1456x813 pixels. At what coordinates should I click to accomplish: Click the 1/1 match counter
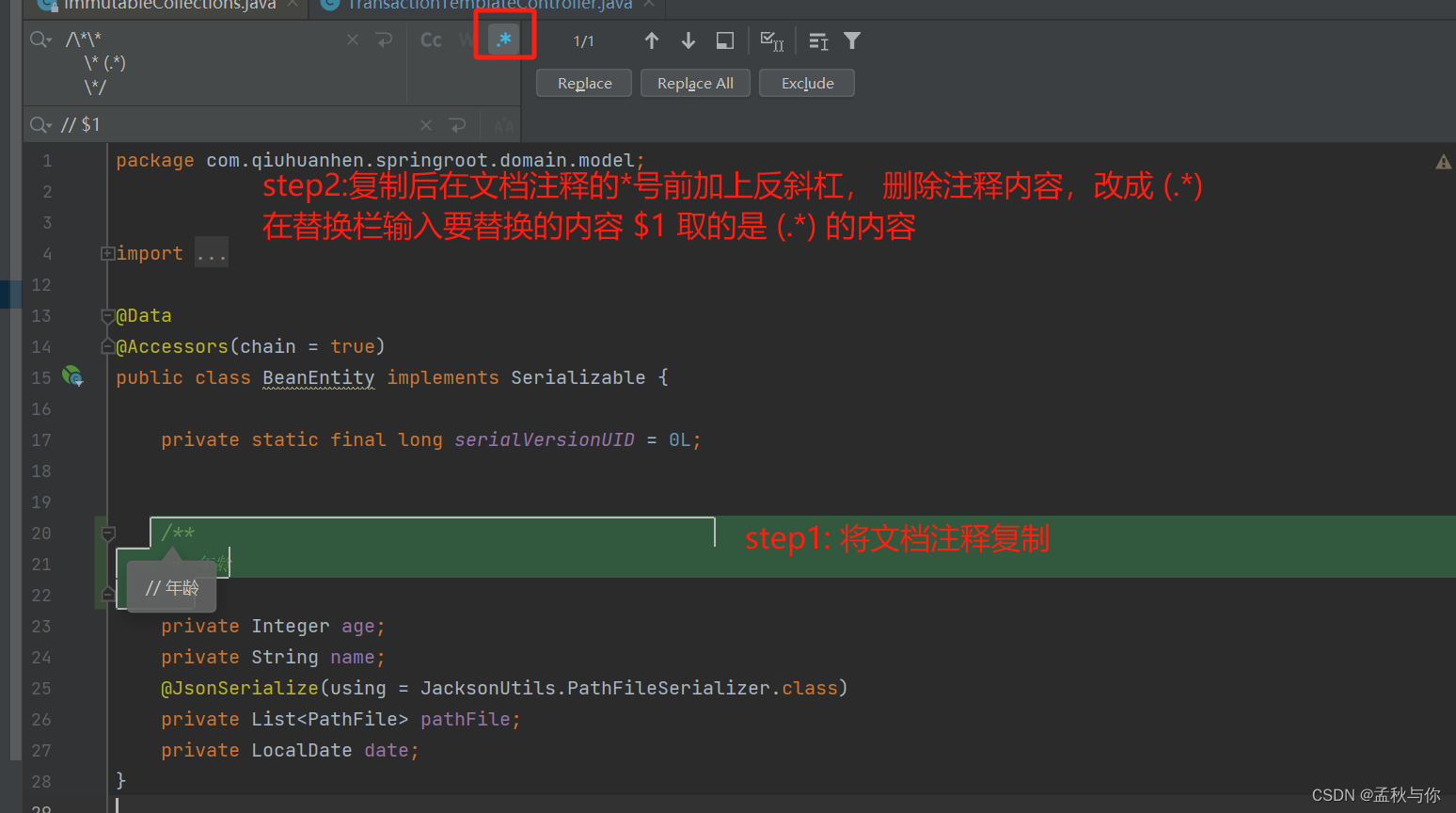[583, 41]
